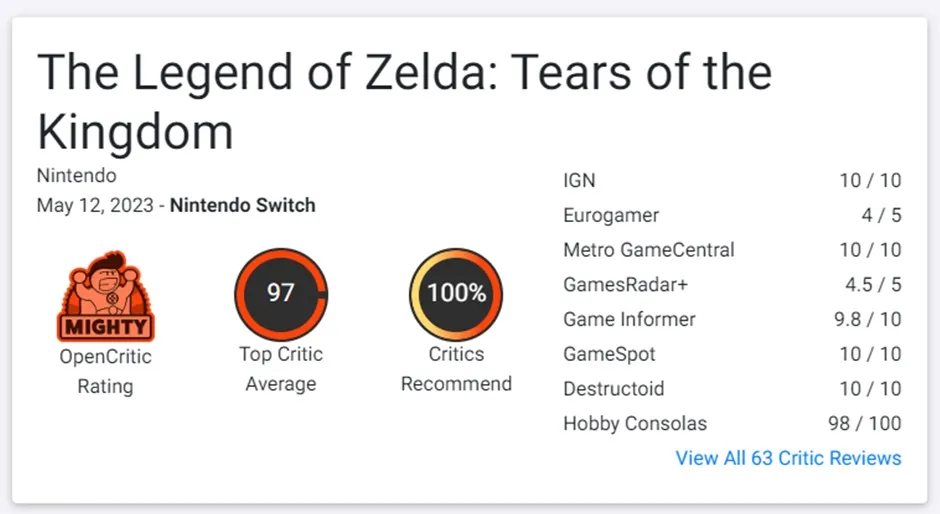Click Hobby Consolas 98 / 100 score
The height and width of the screenshot is (514, 940).
coord(865,423)
